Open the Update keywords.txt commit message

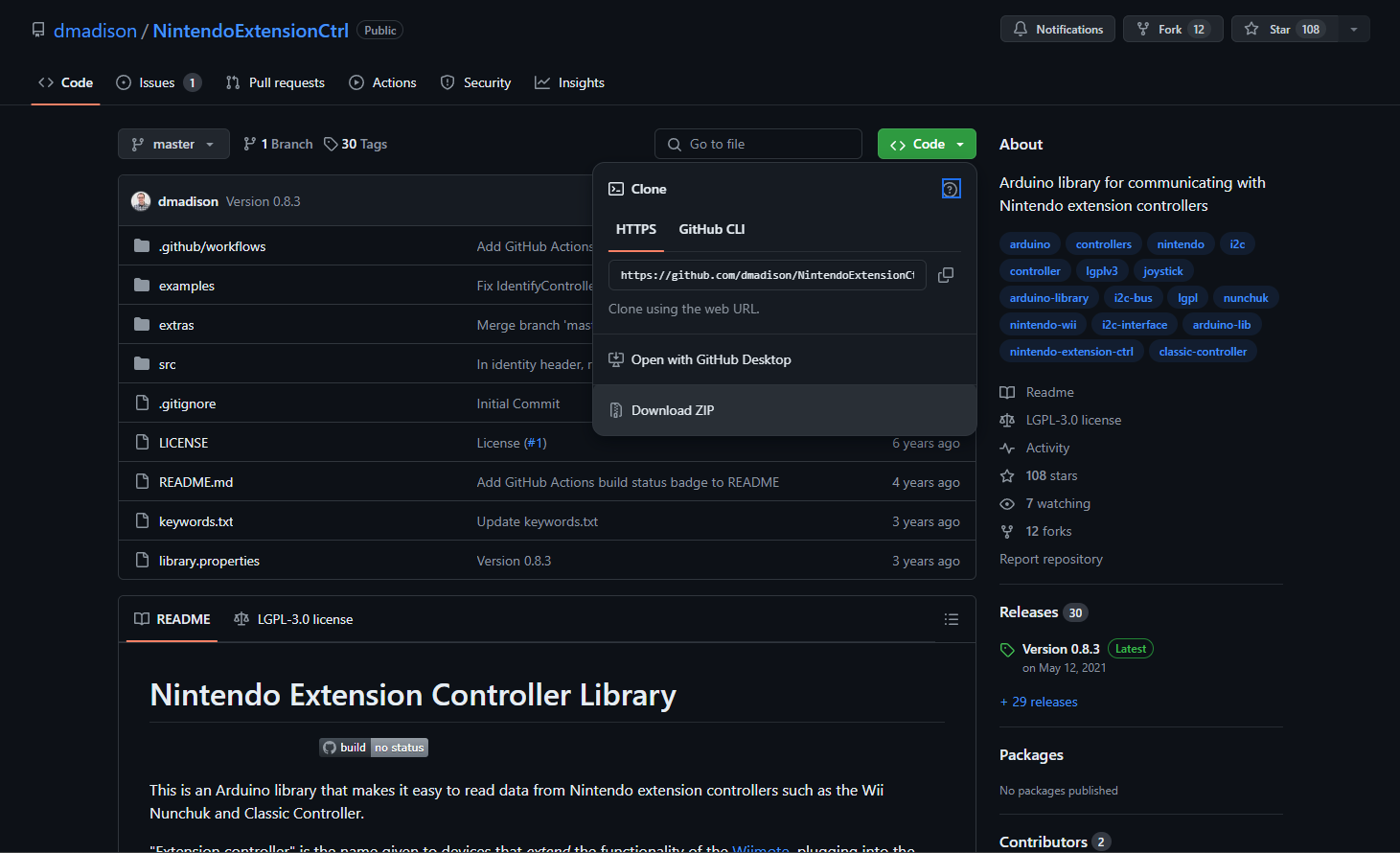538,521
